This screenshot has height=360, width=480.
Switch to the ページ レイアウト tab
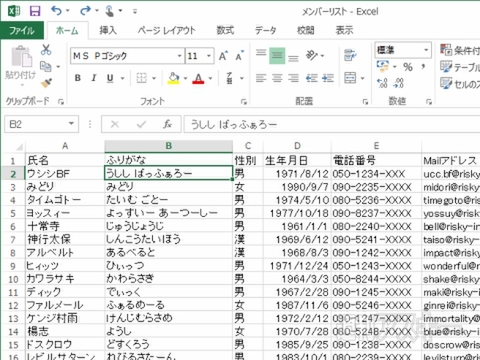click(166, 30)
